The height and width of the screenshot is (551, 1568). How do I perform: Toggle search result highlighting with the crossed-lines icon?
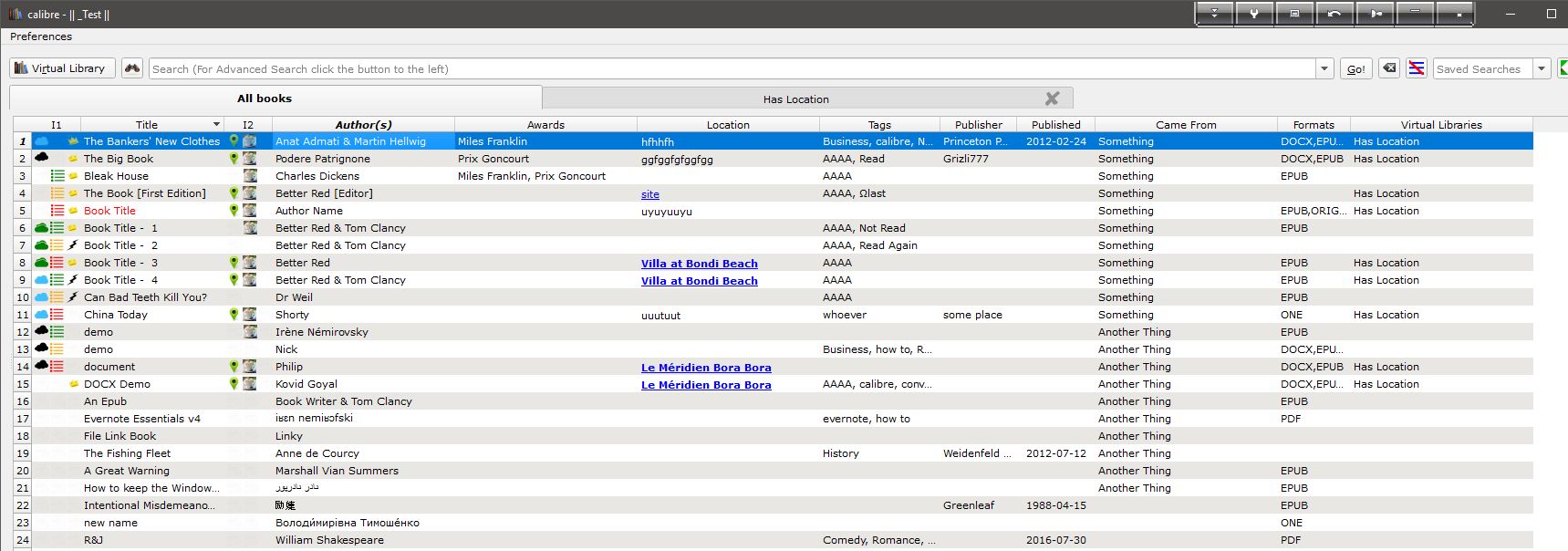(x=1416, y=68)
